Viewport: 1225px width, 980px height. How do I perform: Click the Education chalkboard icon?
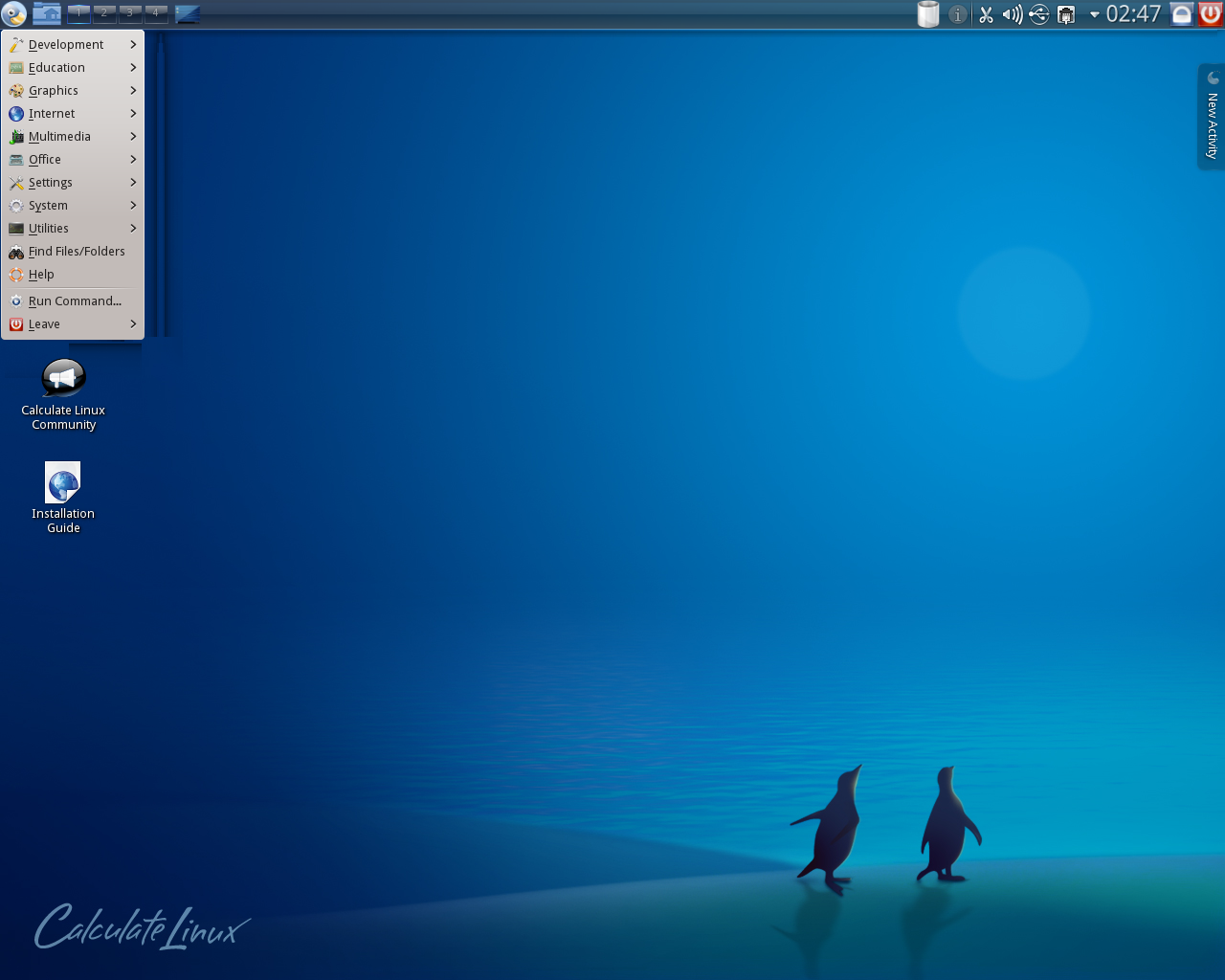tap(16, 68)
